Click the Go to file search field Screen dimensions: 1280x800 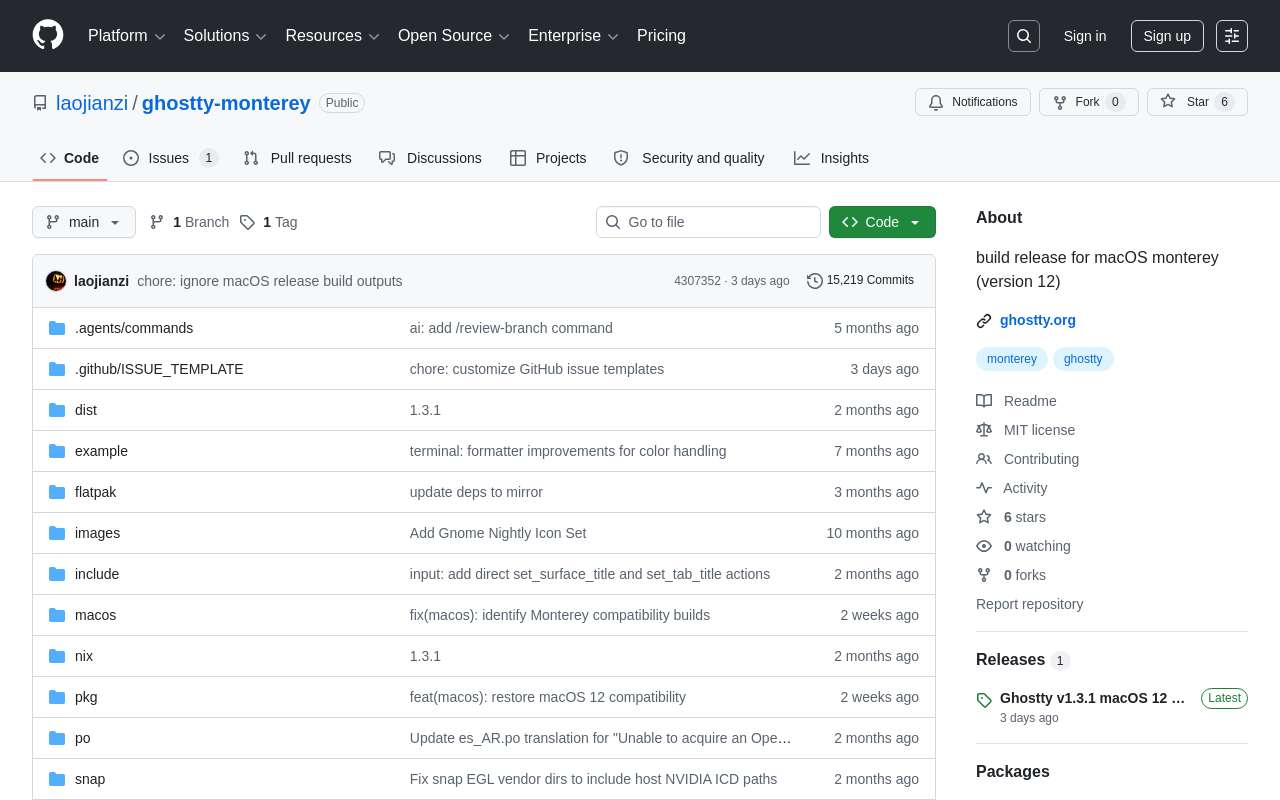pyautogui.click(x=708, y=222)
